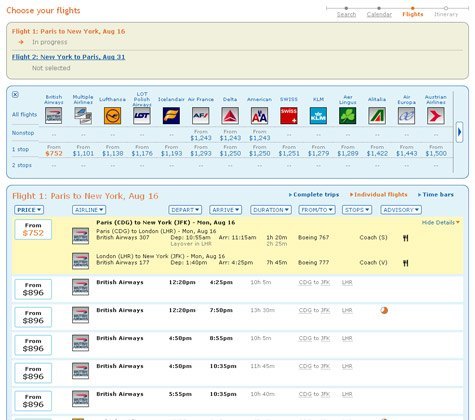Viewport: 475px width, 420px height.
Task: Open the PRICE sort dropdown
Action: click(x=29, y=210)
